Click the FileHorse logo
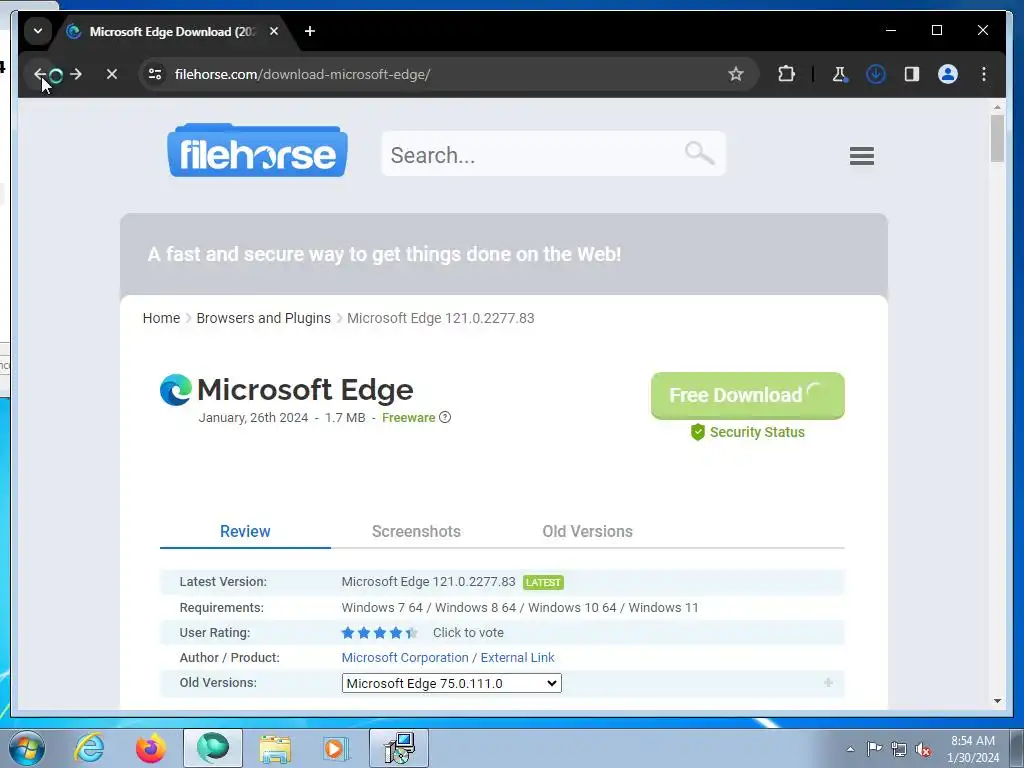Viewport: 1024px width, 768px height. pos(257,151)
